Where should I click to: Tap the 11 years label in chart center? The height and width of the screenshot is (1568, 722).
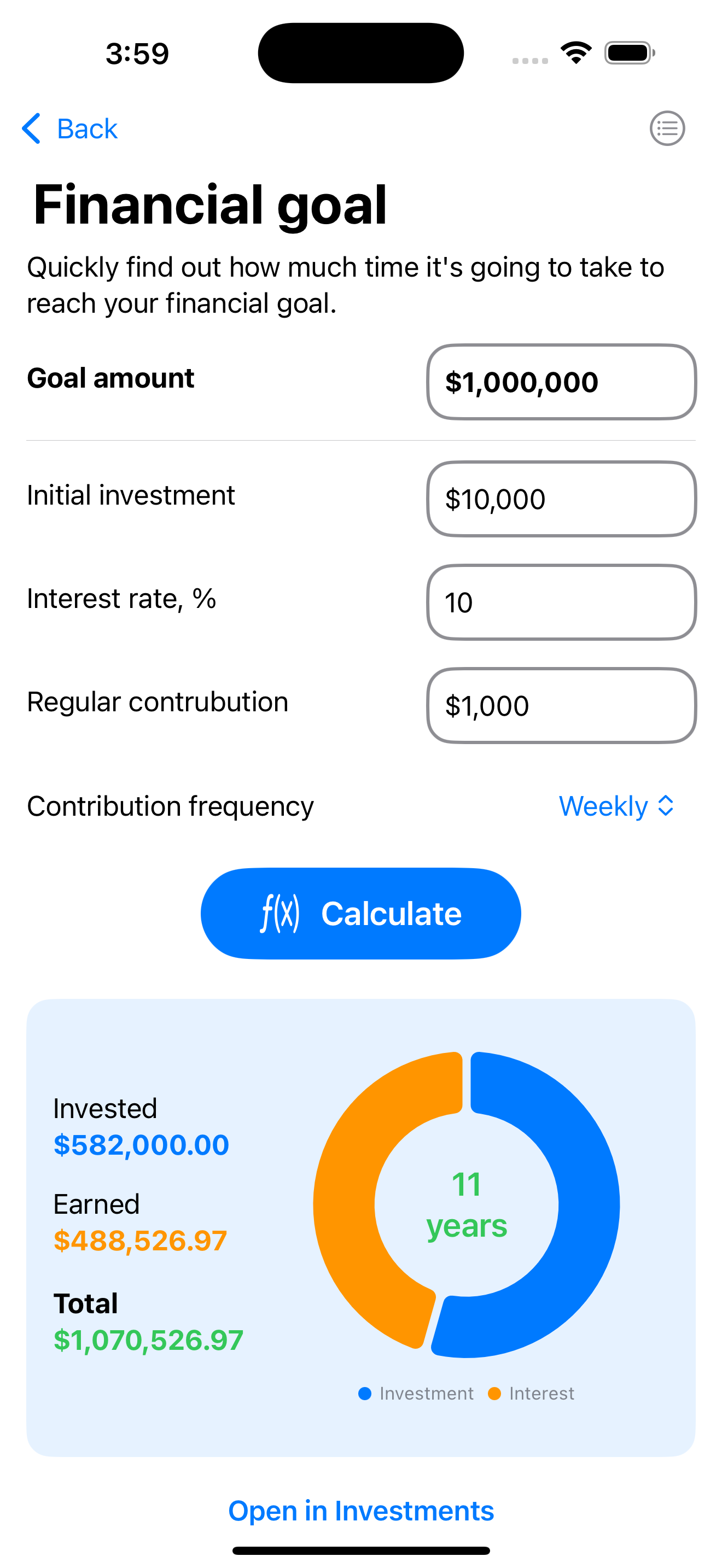pos(467,1205)
